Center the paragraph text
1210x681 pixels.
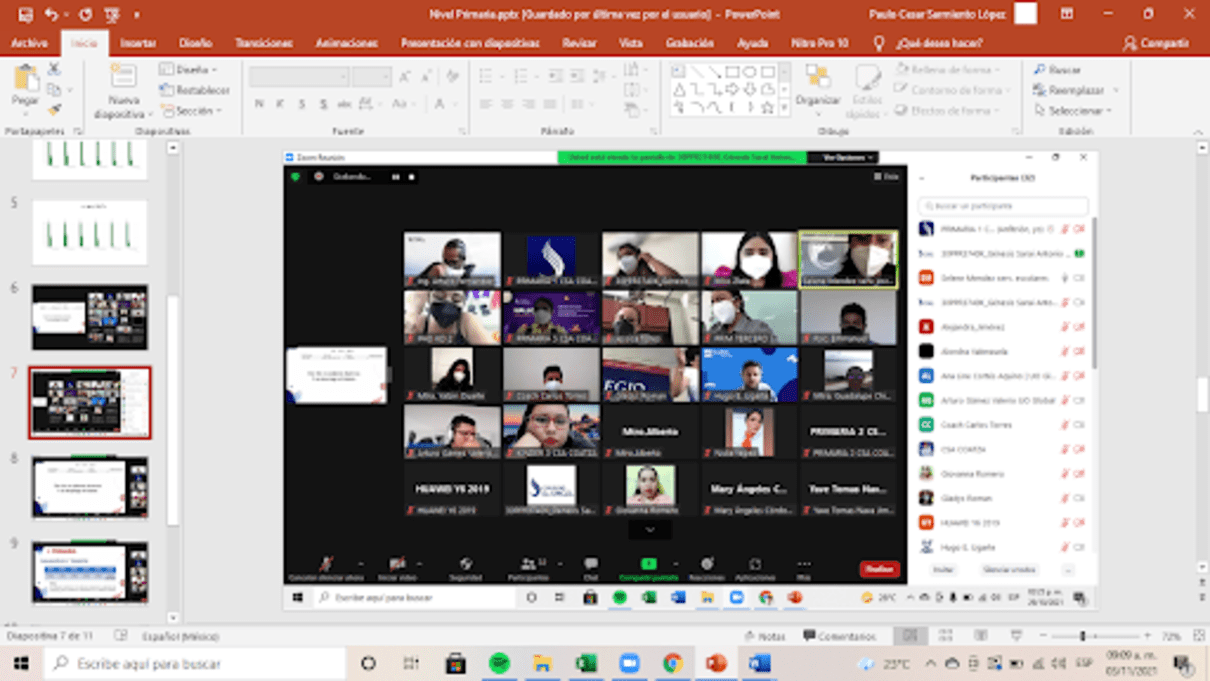[507, 104]
